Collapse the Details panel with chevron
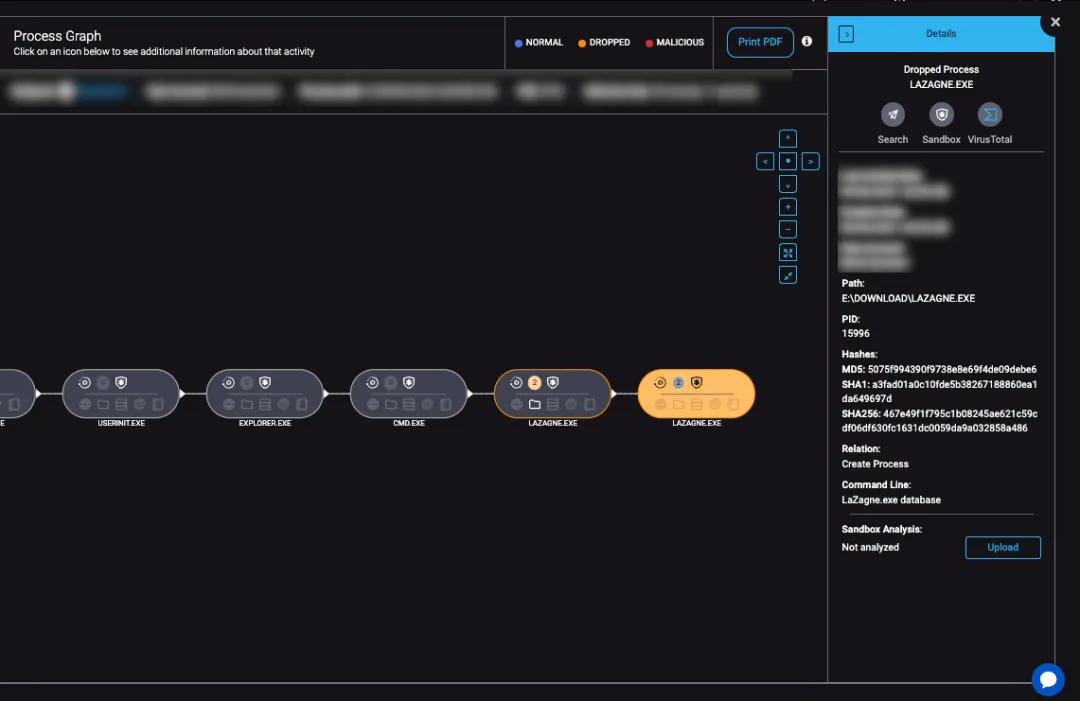1080x701 pixels. (x=846, y=34)
